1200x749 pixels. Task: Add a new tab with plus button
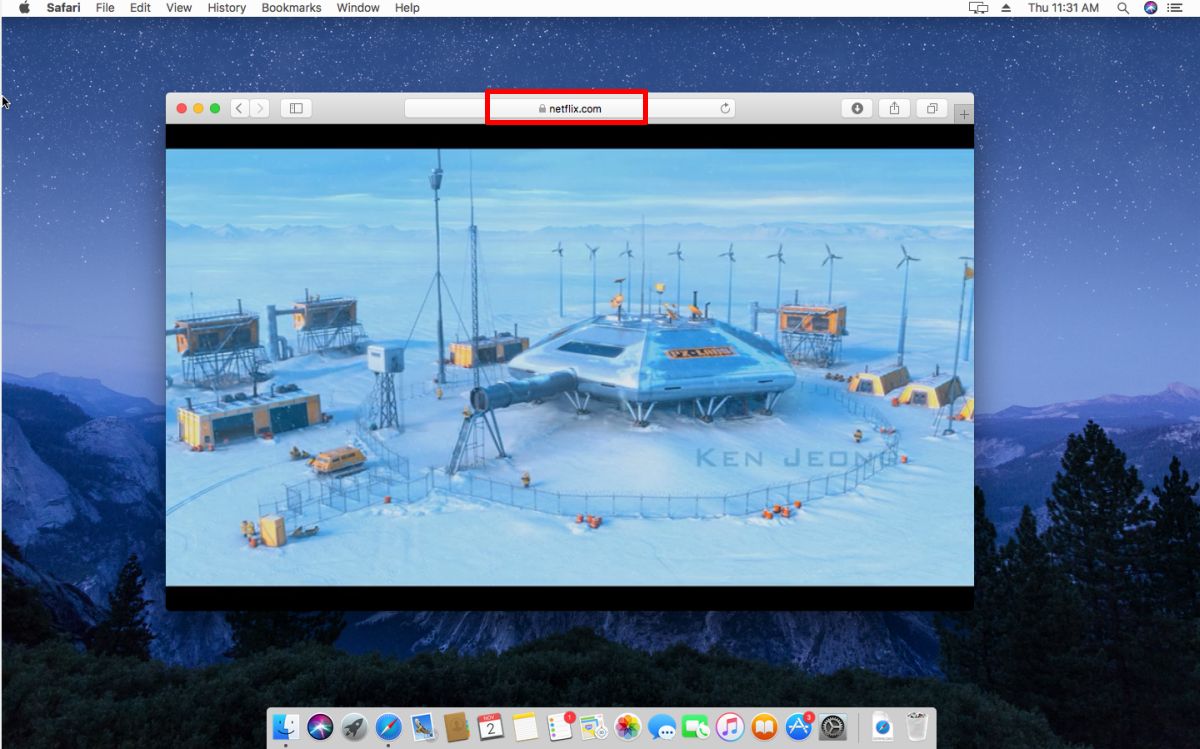pyautogui.click(x=964, y=115)
